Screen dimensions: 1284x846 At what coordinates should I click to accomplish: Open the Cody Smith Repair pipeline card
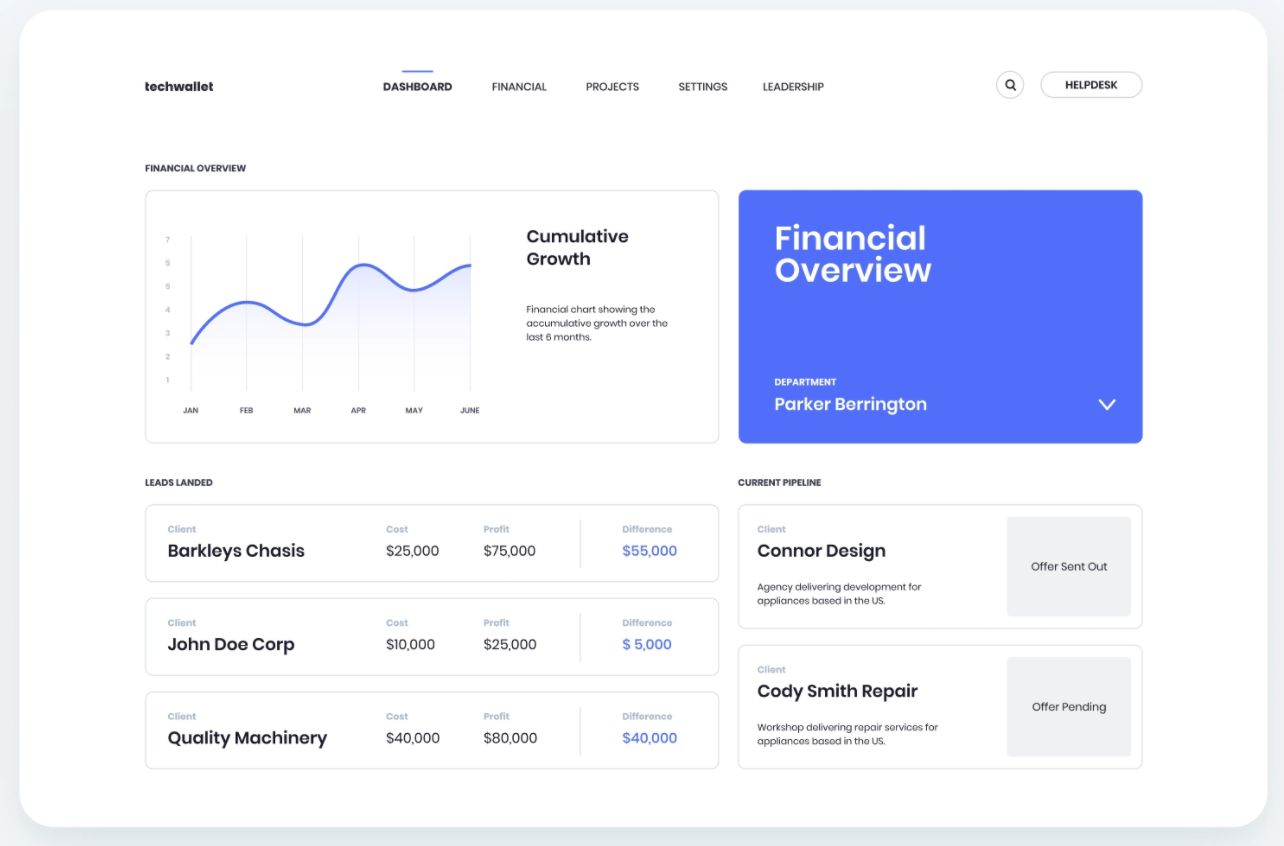[x=940, y=707]
